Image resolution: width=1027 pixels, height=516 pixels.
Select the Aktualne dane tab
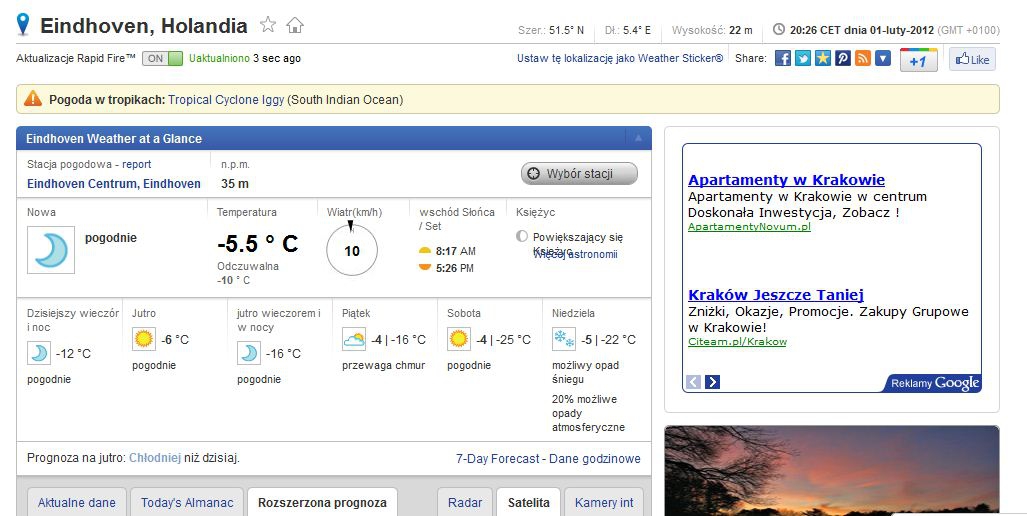[x=77, y=503]
